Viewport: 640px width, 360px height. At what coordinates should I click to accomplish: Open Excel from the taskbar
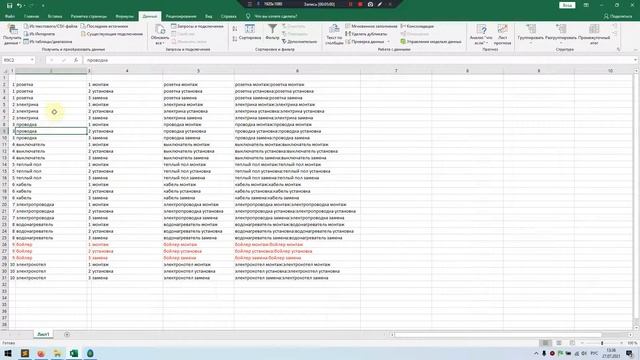tap(74, 353)
